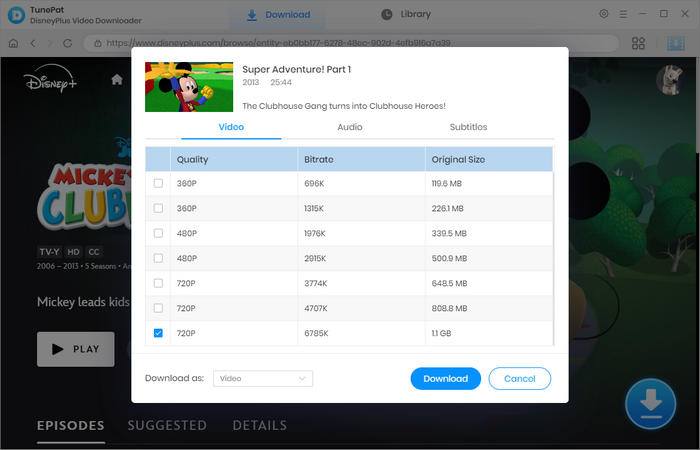Click the TunePat app logo icon

point(16,15)
